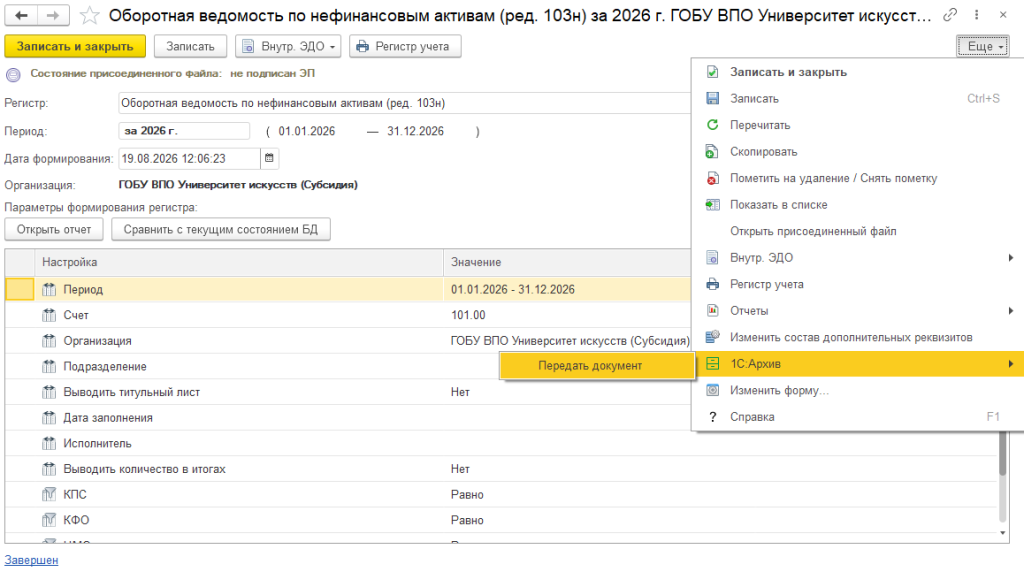
Task: Copy link to document icon
Action: pyautogui.click(x=950, y=14)
